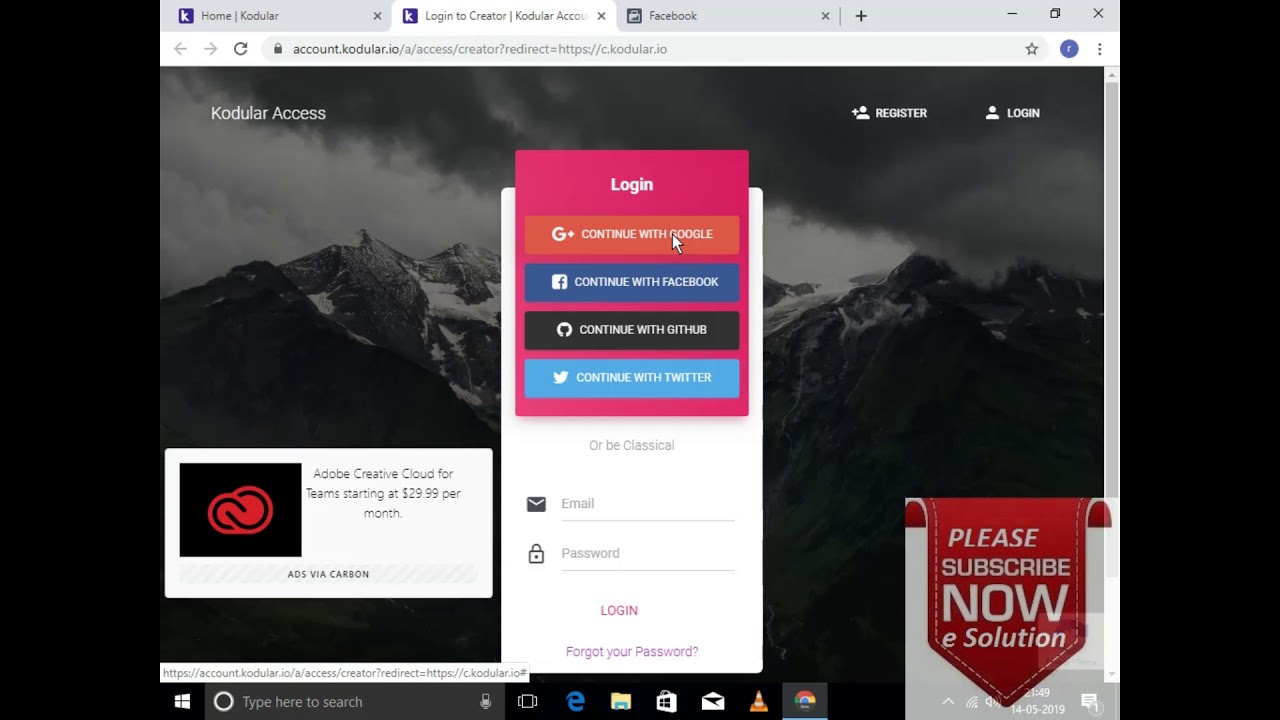Switch to the Facebook tab
Image resolution: width=1280 pixels, height=720 pixels.
pyautogui.click(x=728, y=16)
